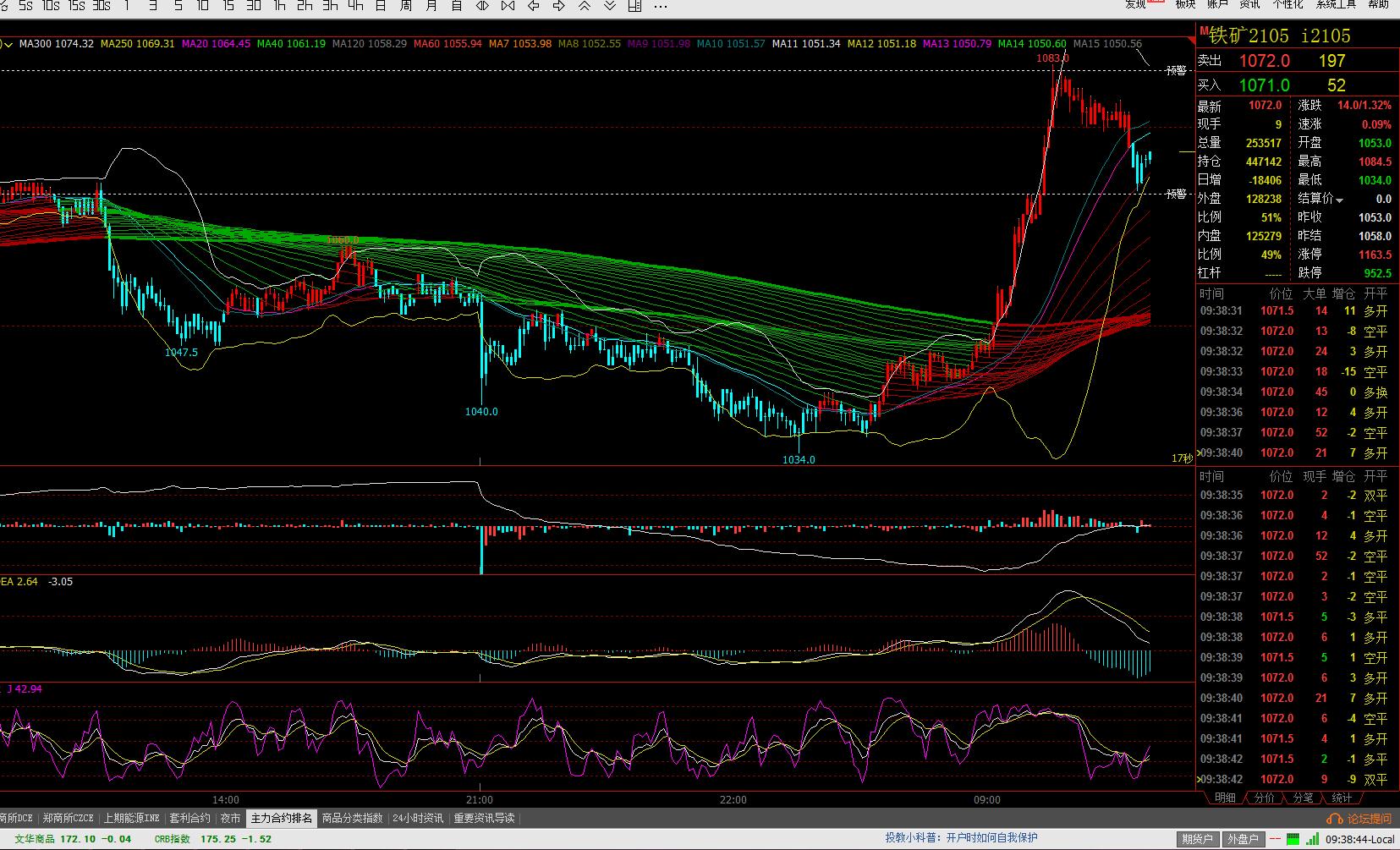Open the 开户时如何自我保护 news link

pos(991,838)
